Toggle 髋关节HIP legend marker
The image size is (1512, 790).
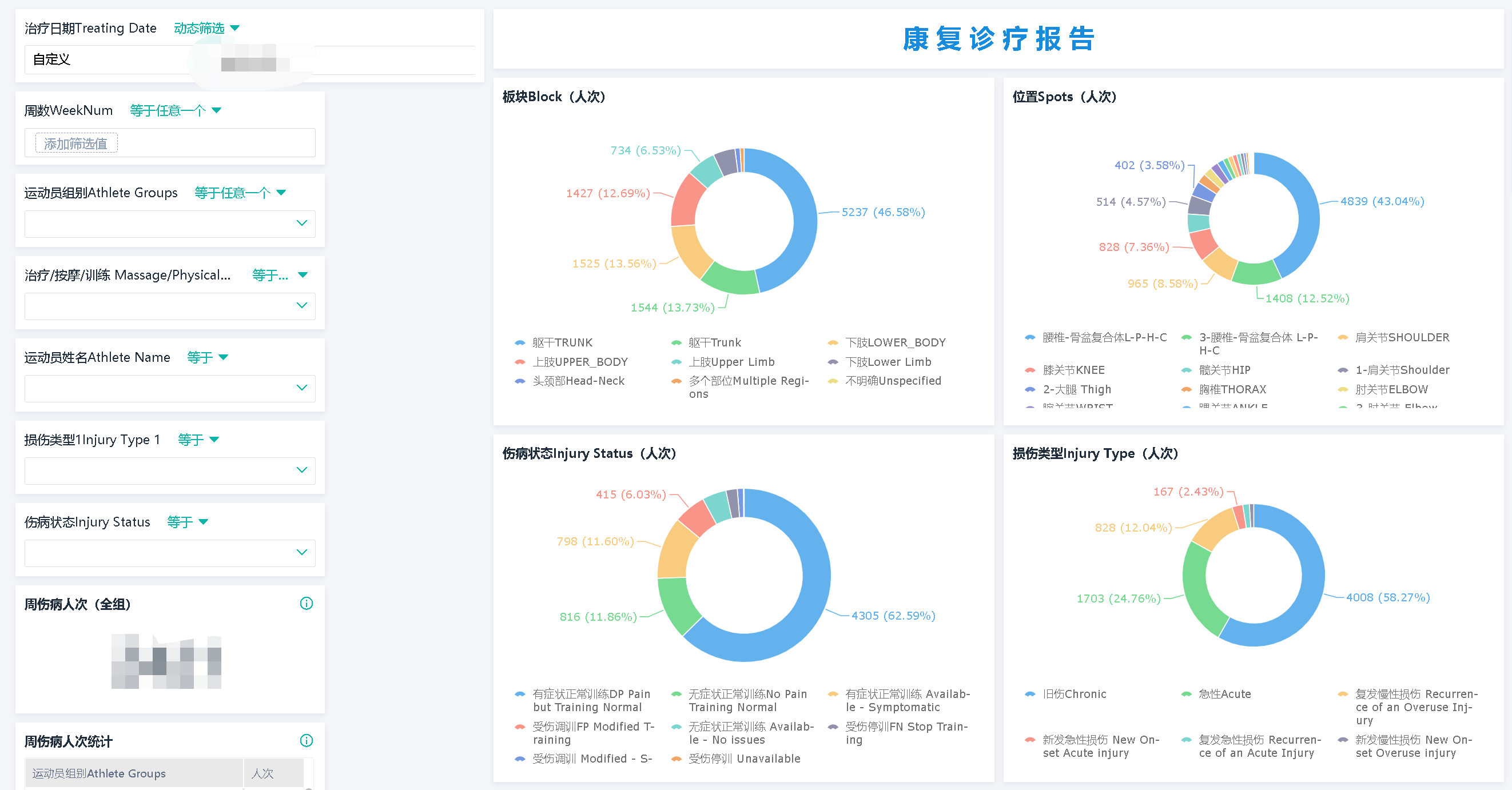(1186, 370)
